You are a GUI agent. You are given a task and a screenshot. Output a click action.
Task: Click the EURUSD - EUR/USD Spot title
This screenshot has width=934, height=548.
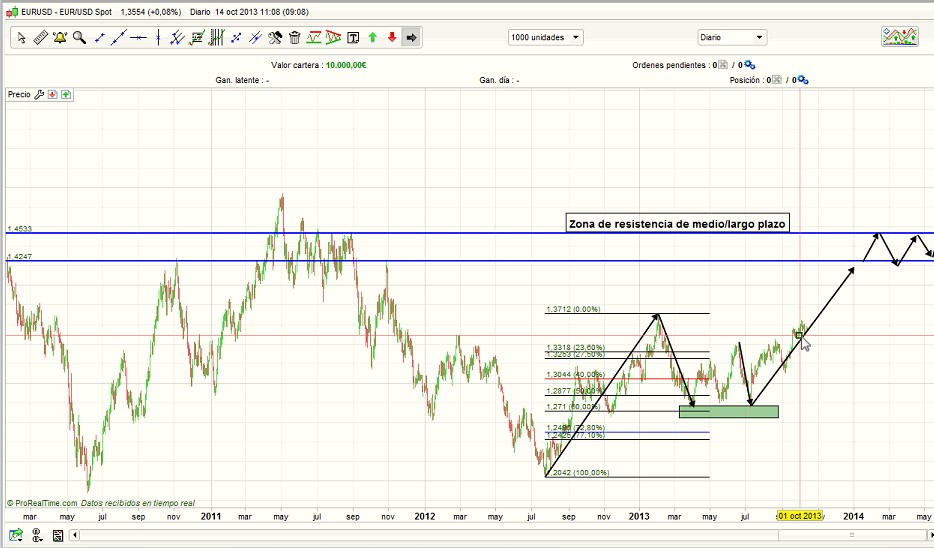coord(67,12)
